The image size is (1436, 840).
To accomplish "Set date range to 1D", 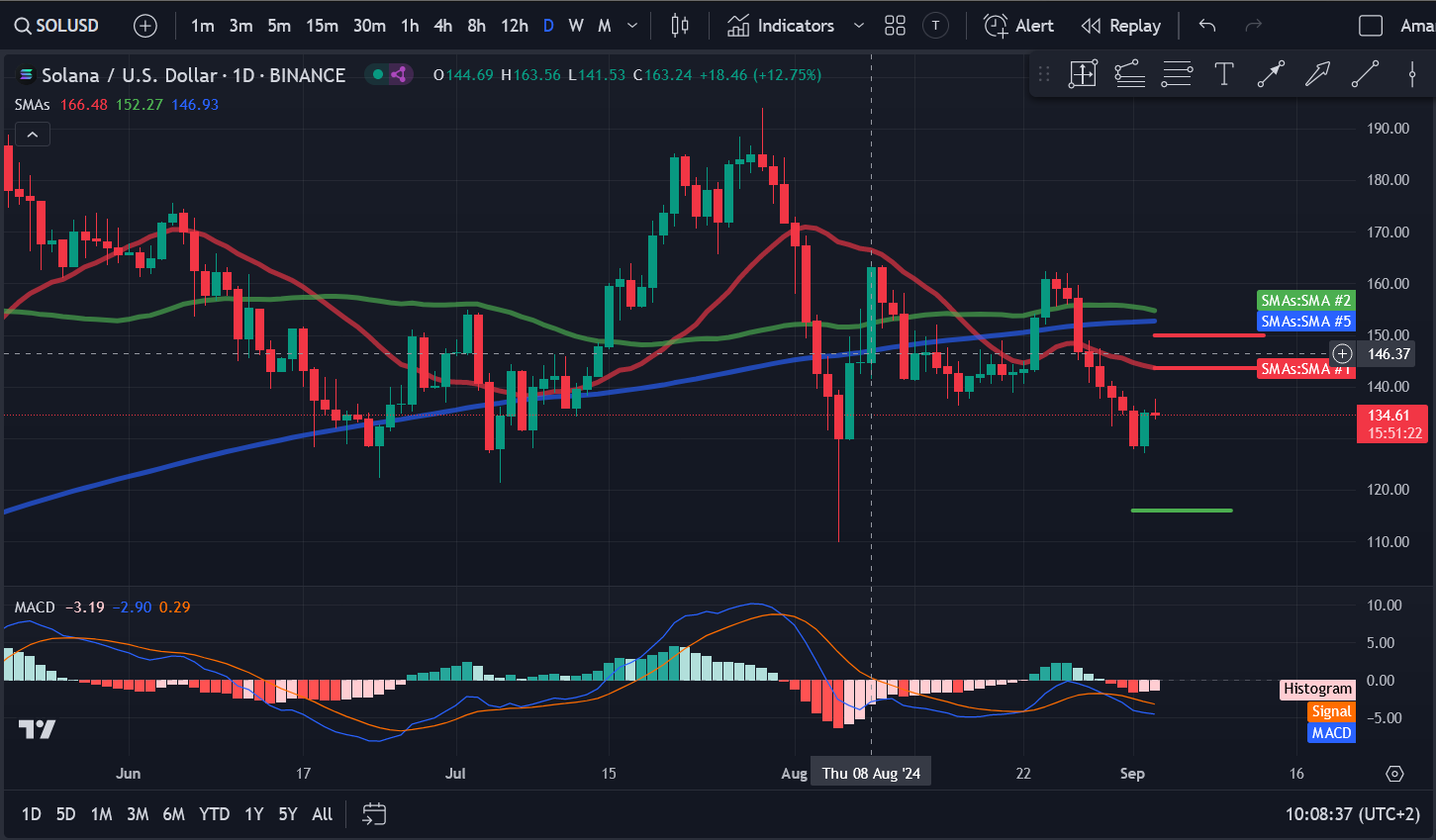I will tap(32, 814).
